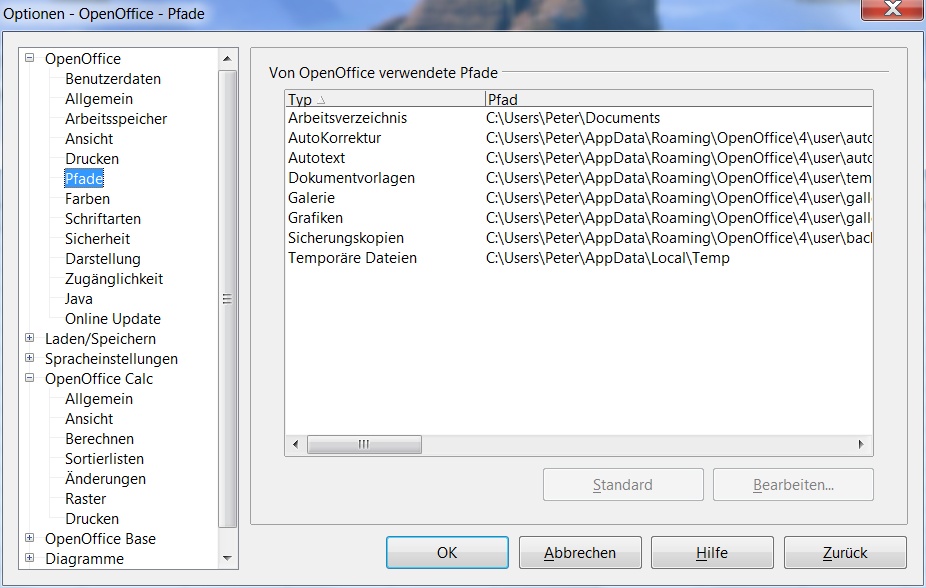Screen dimensions: 926x588
Task: Sort the path list by Typ column
Action: [384, 99]
